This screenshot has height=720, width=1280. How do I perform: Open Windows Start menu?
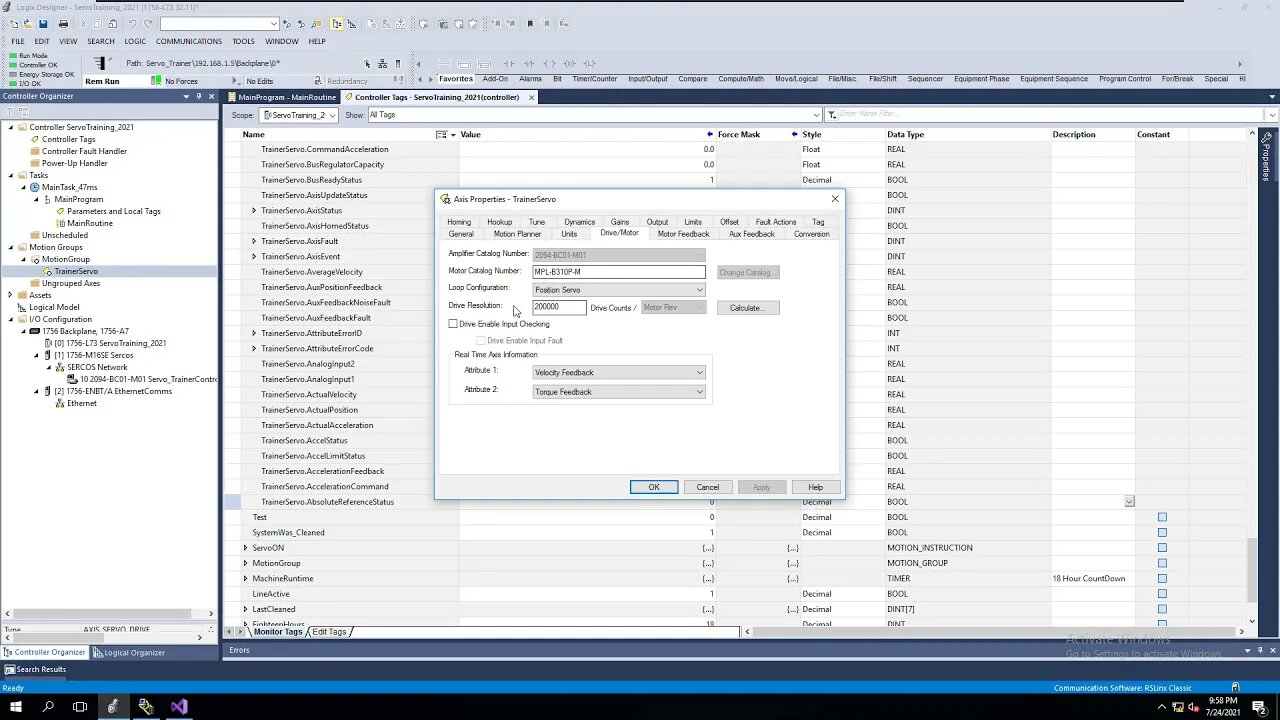pyautogui.click(x=16, y=707)
